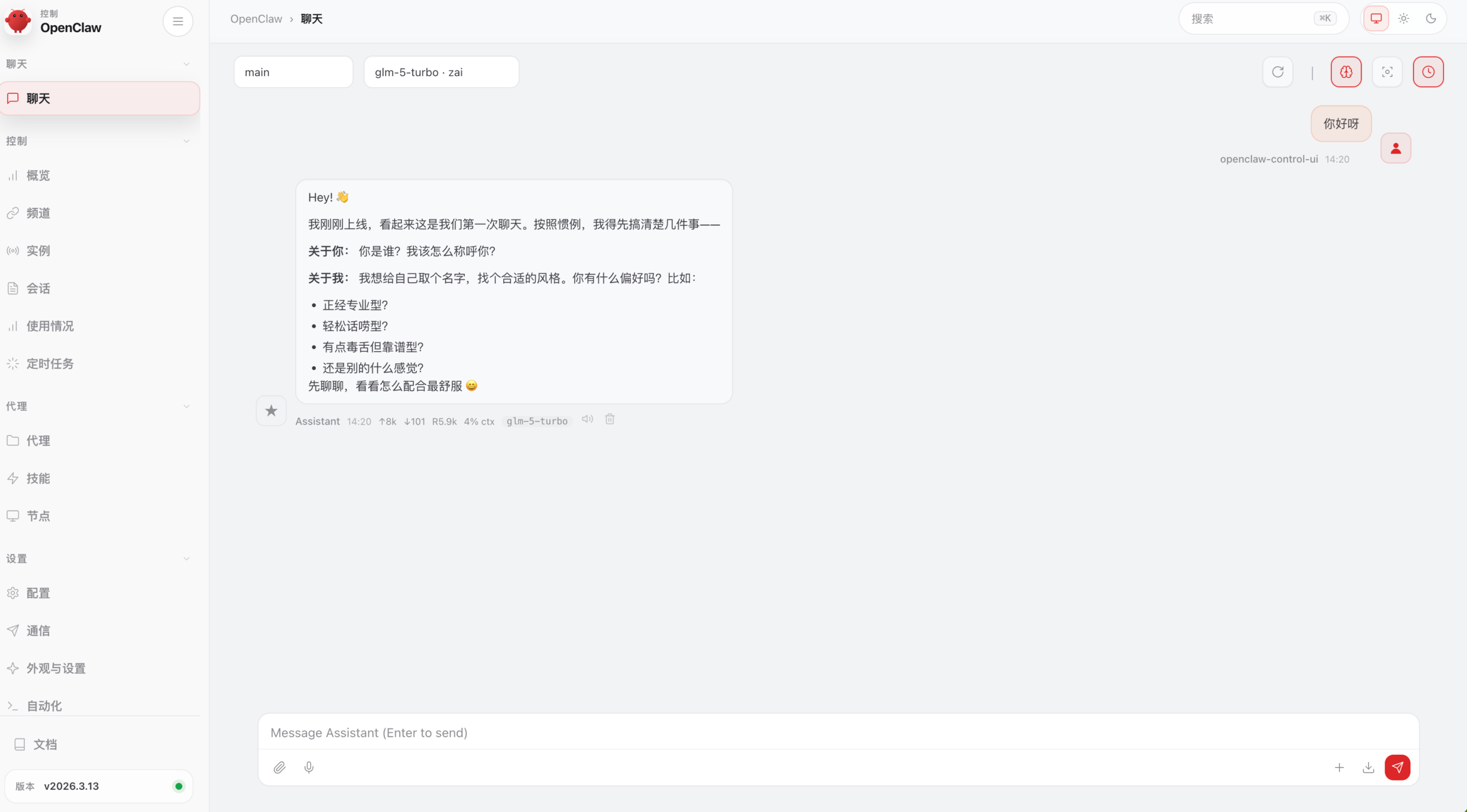This screenshot has height=812, width=1467.
Task: Switch theme to light mode with sun icon
Action: (1403, 18)
